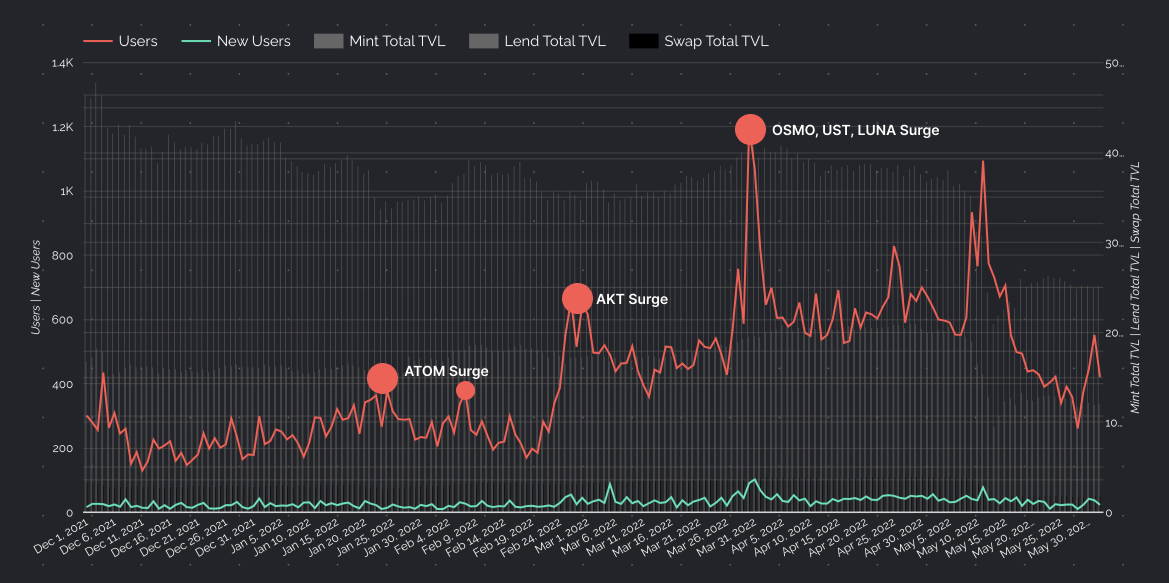Image resolution: width=1169 pixels, height=583 pixels.
Task: Click the Users | New Users axis title
Action: [36, 287]
